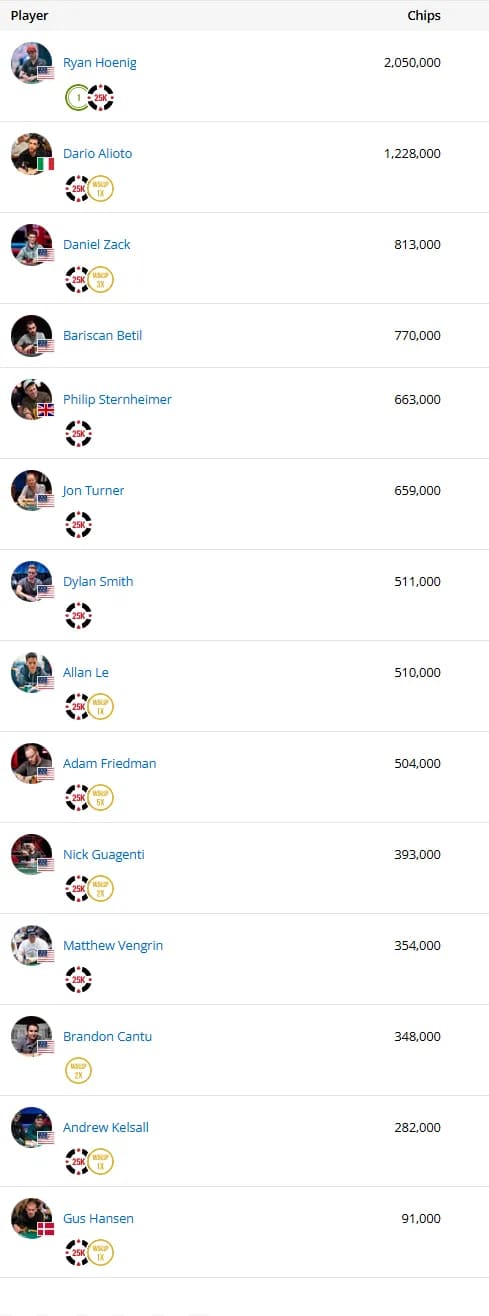This screenshot has width=489, height=1316.
Task: Click the WSOP 2X badge under Brandon Cantu
Action: (78, 1070)
